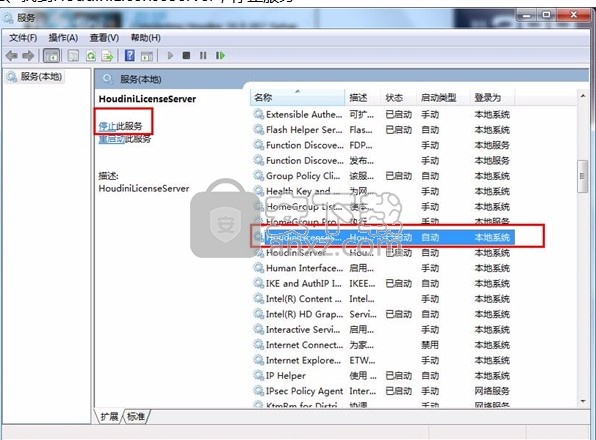This screenshot has height=440, width=596.
Task: Switch to the 扩展 tab
Action: coord(109,416)
